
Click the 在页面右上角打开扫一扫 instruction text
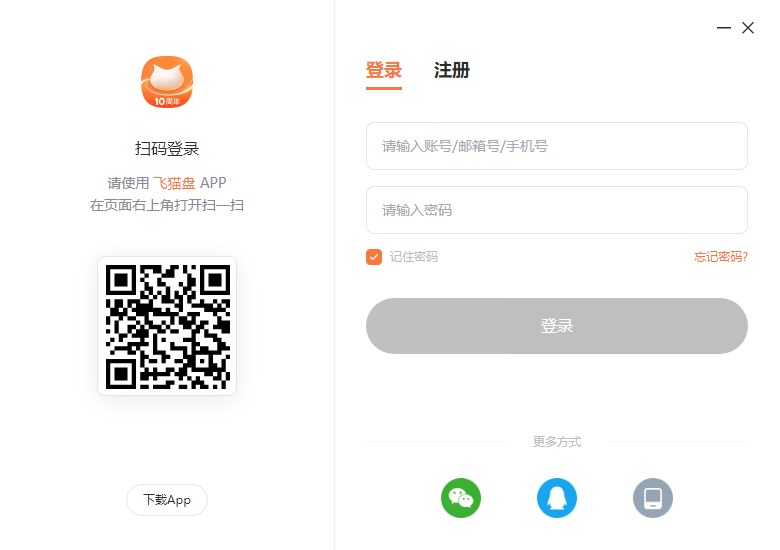(167, 205)
